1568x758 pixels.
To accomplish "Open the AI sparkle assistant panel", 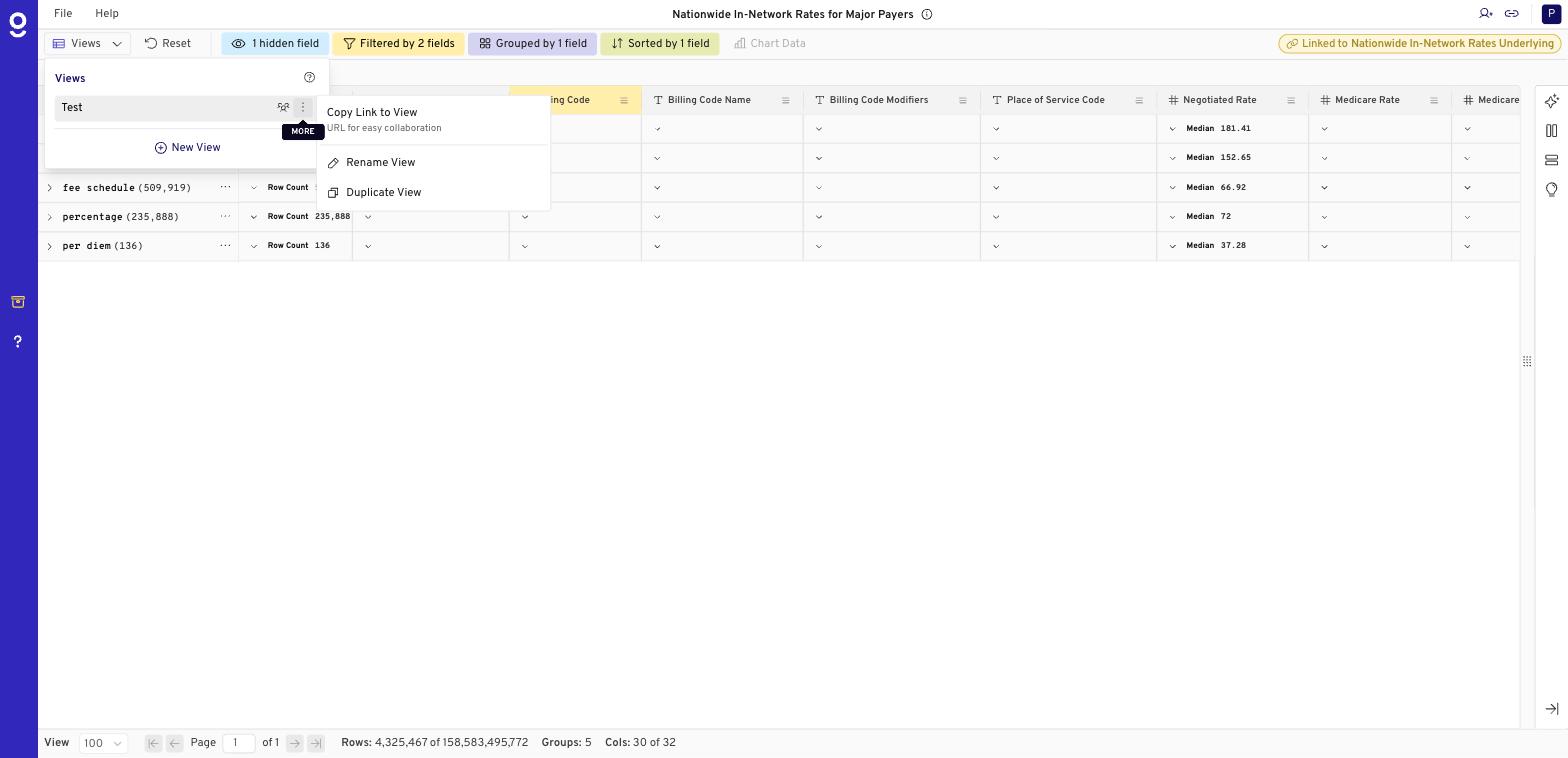I will click(x=1552, y=101).
